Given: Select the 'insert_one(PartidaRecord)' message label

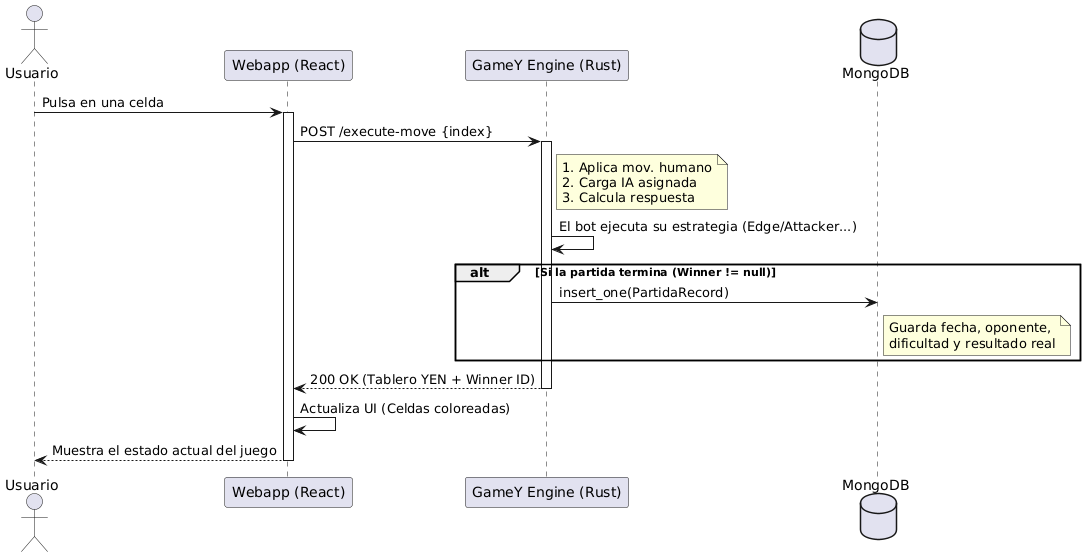Looking at the screenshot, I should coord(643,292).
